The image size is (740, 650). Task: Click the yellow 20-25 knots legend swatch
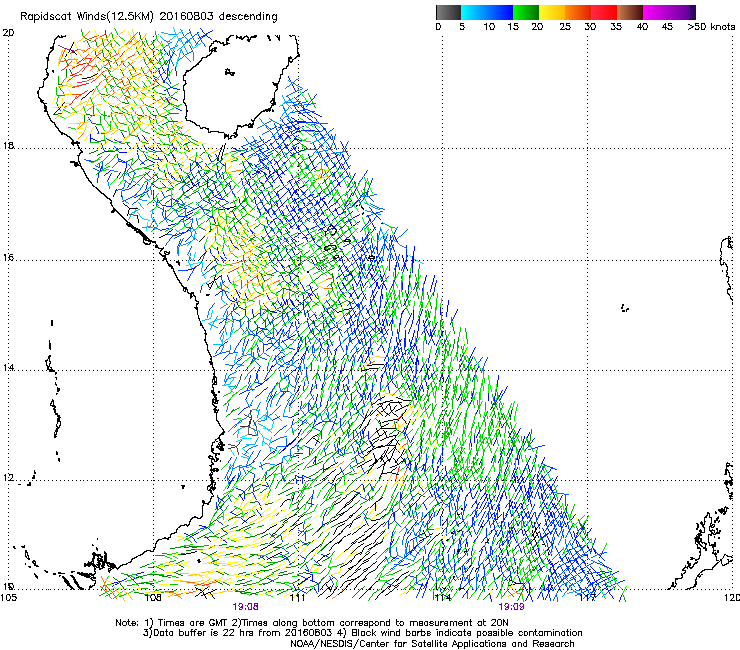click(x=552, y=12)
